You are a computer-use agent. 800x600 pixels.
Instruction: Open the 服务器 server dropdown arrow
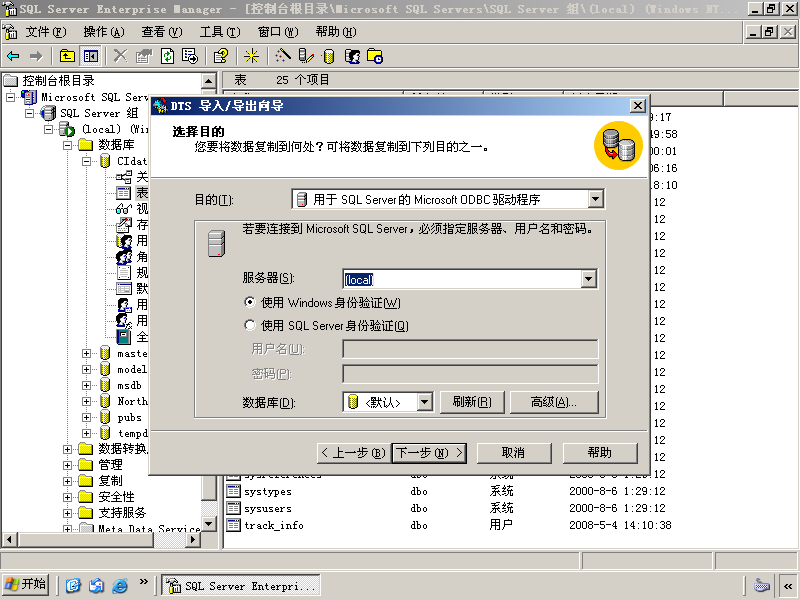pos(588,279)
